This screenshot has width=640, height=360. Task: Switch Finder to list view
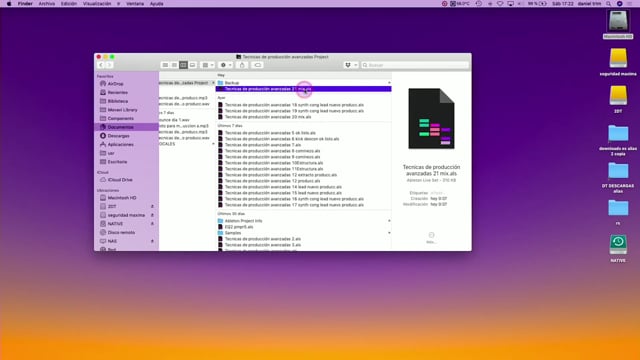tap(174, 65)
